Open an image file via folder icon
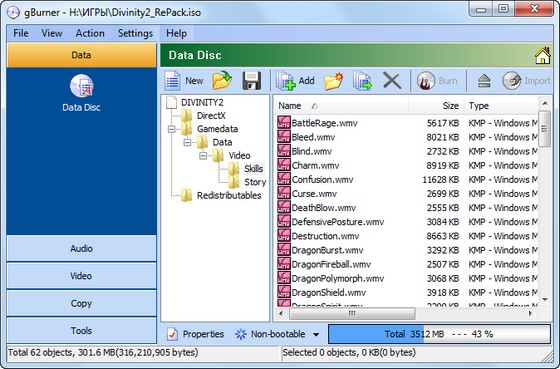Image resolution: width=560 pixels, height=369 pixels. [222, 80]
